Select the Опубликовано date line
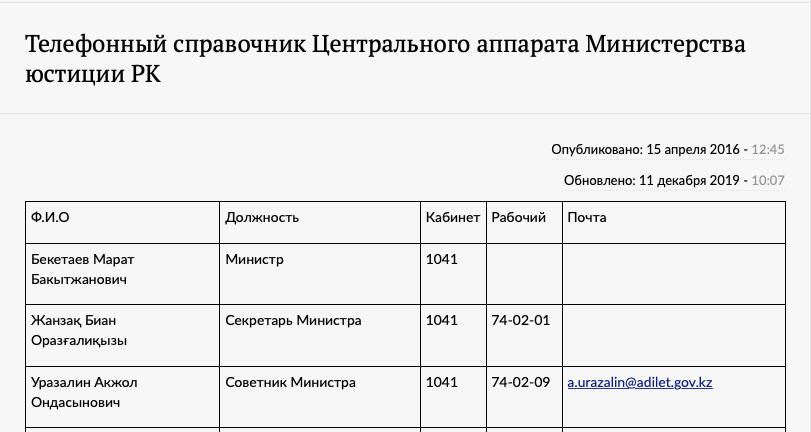 668,150
